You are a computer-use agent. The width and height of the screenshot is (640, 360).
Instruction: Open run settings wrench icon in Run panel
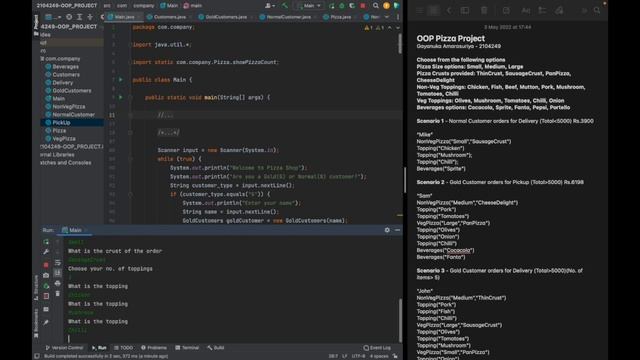pos(46,252)
